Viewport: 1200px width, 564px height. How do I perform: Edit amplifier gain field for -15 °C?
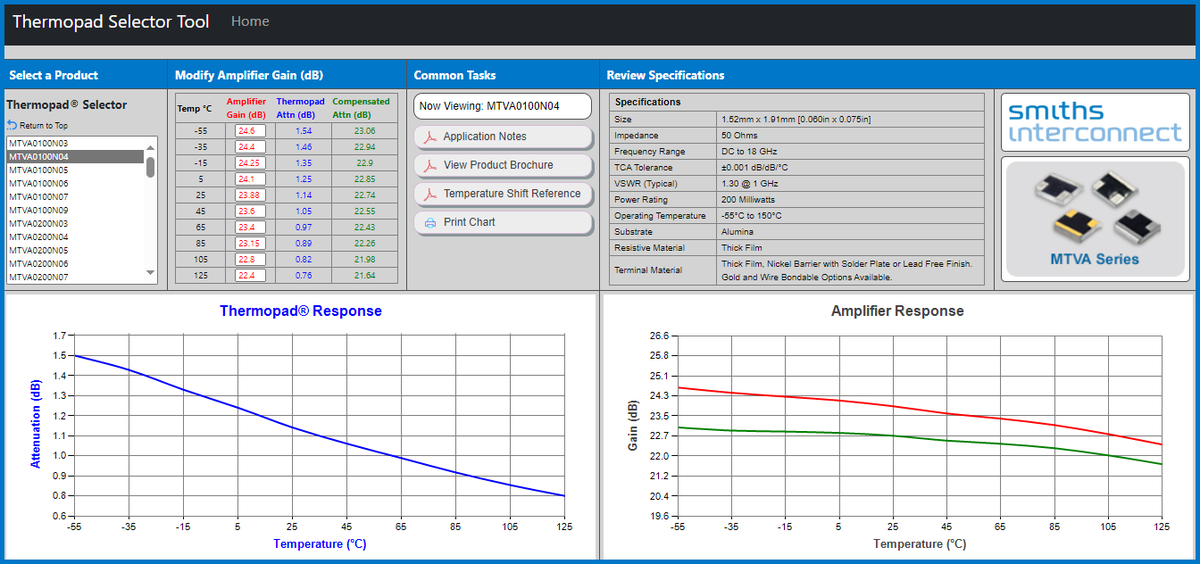click(x=248, y=163)
